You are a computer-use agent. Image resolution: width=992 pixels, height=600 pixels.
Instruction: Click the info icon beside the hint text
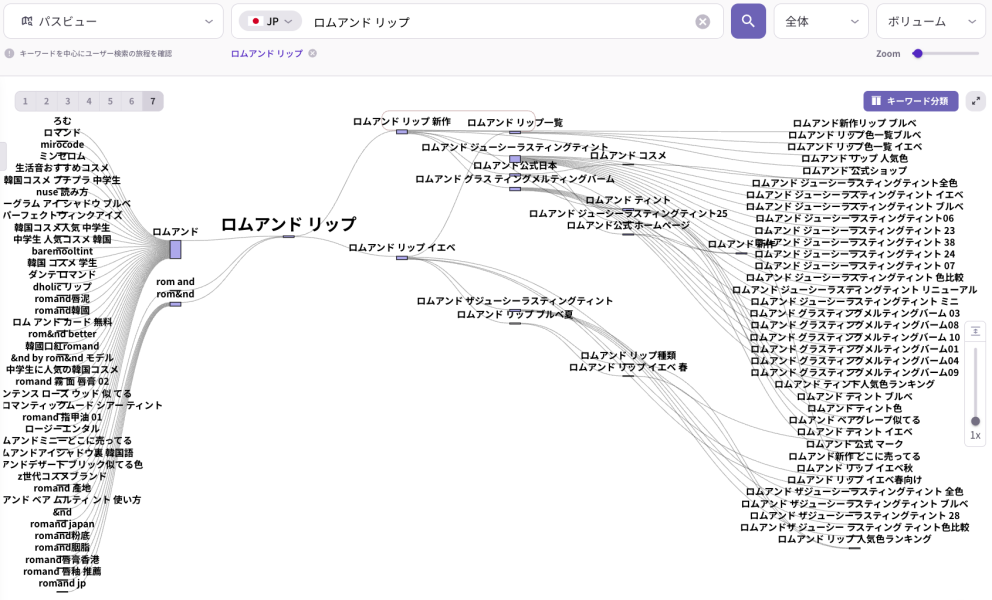[x=9, y=54]
